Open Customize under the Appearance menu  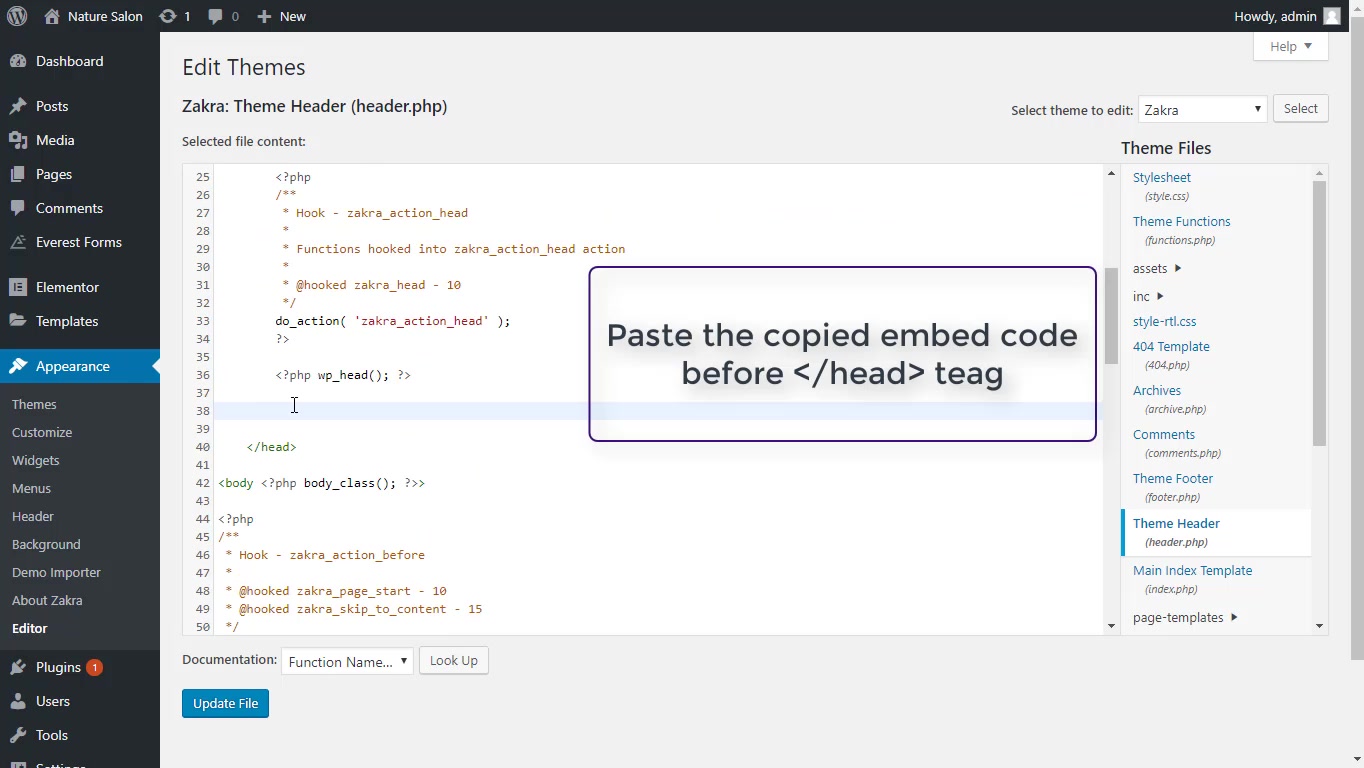[42, 432]
